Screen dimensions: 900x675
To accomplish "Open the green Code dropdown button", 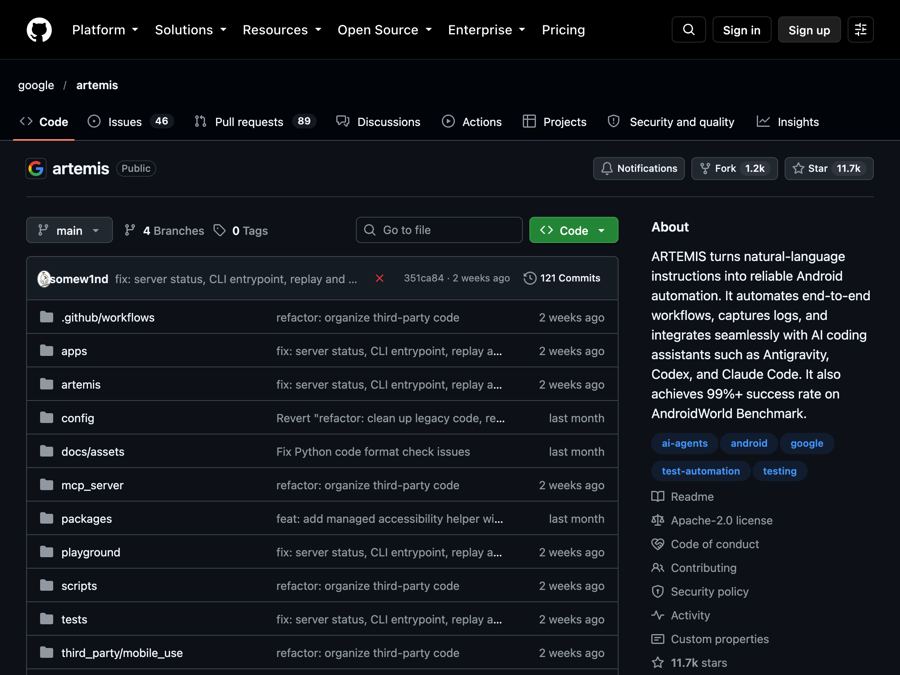I will [573, 230].
